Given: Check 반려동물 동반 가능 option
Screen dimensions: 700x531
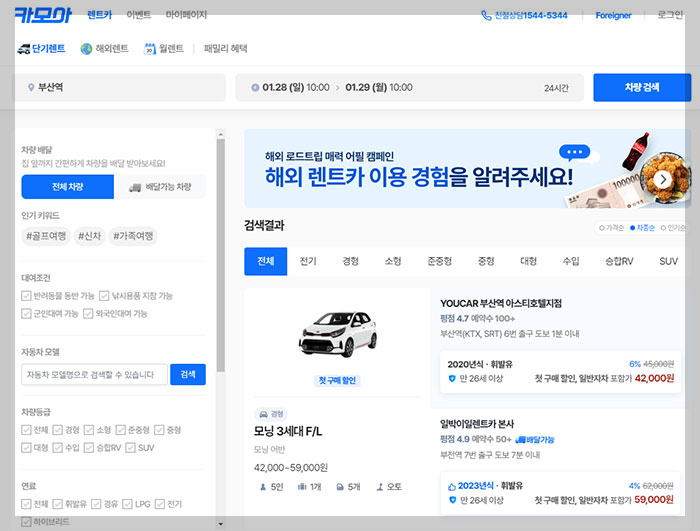Looking at the screenshot, I should pyautogui.click(x=26, y=296).
